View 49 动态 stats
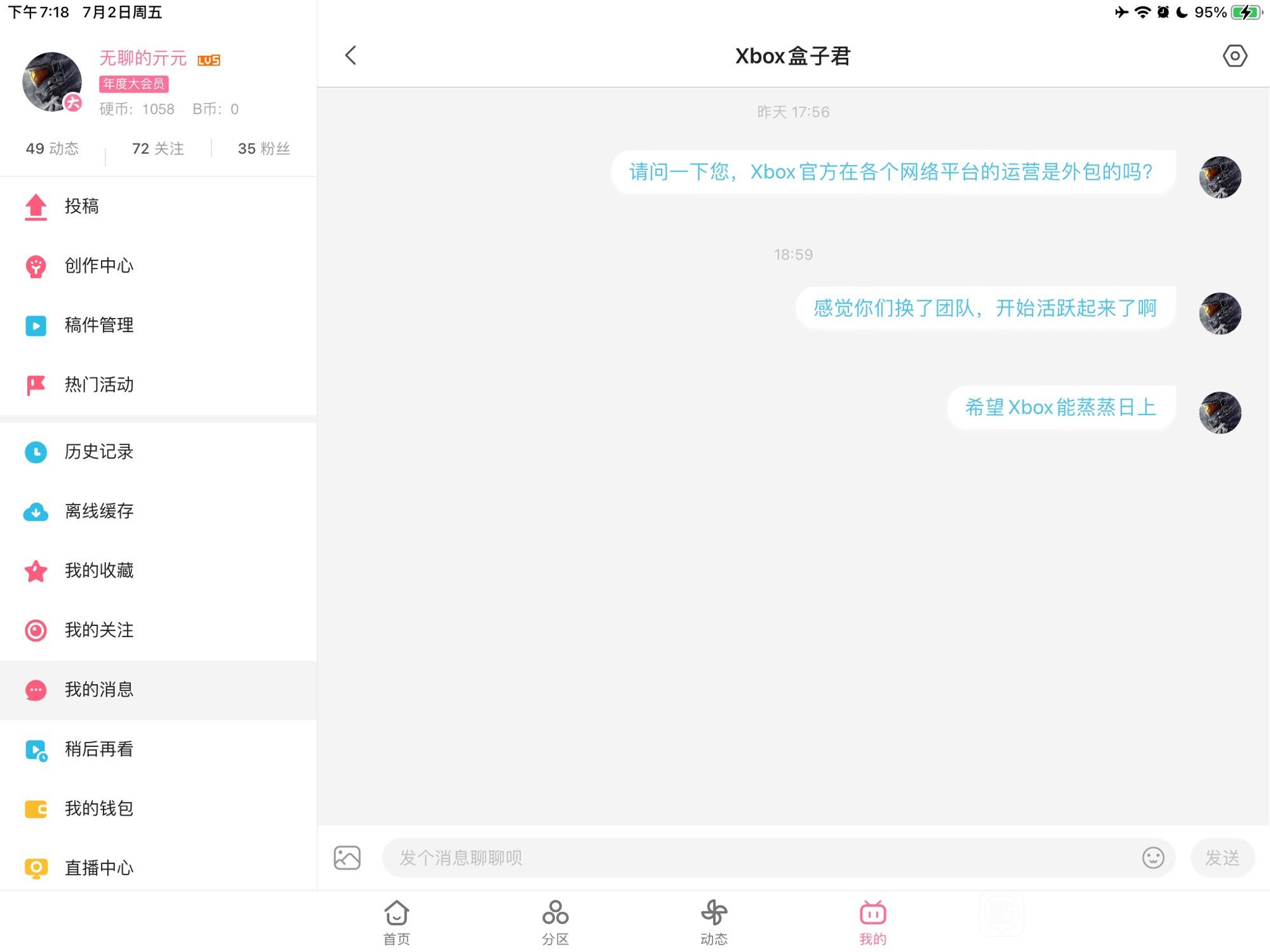Image resolution: width=1270 pixels, height=952 pixels. [52, 149]
